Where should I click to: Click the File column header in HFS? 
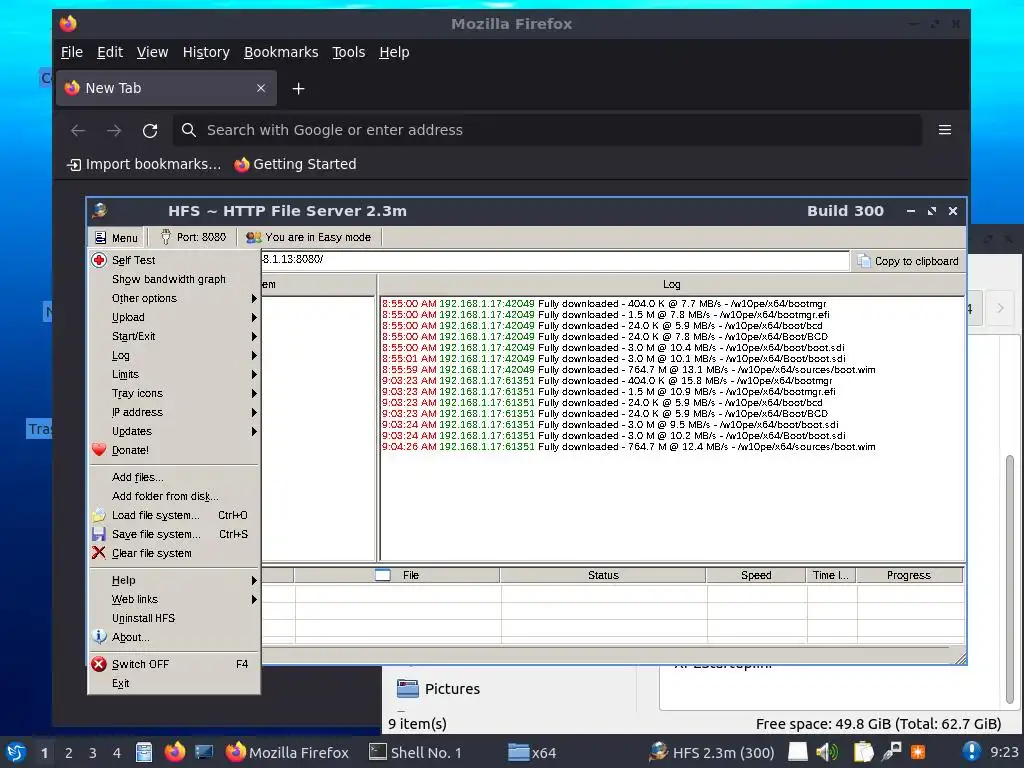tap(397, 575)
